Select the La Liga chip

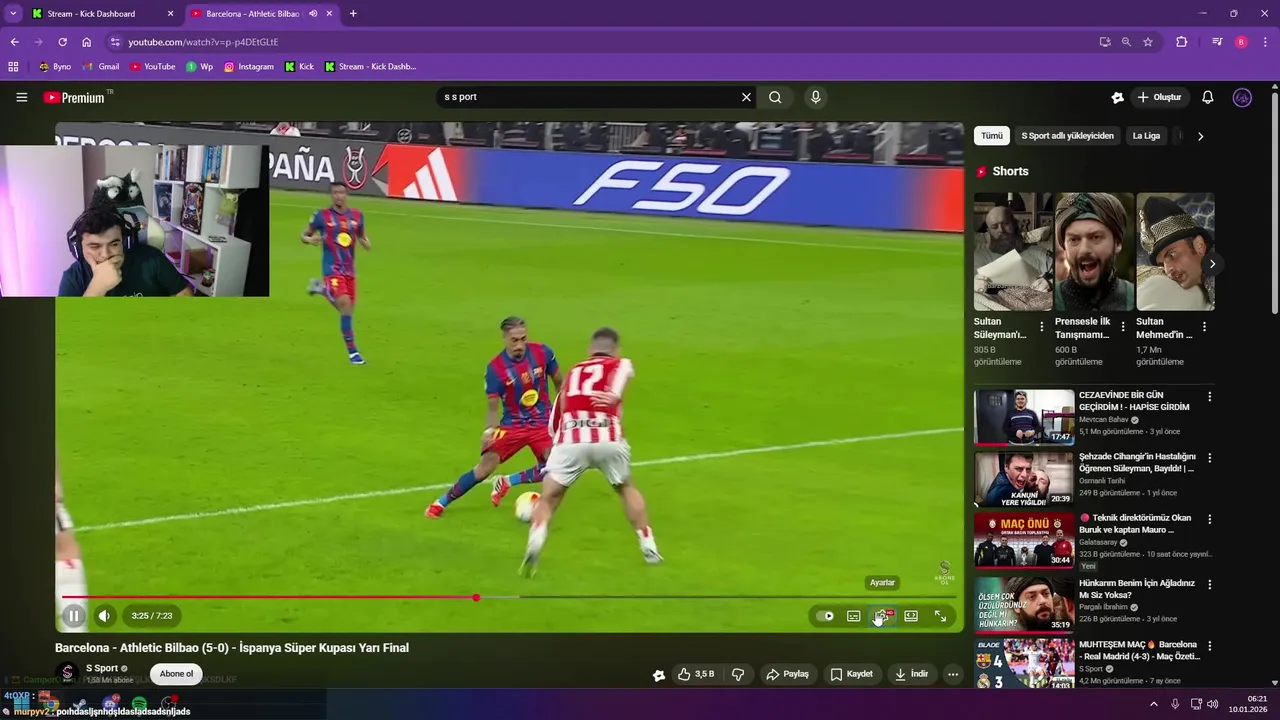point(1146,136)
